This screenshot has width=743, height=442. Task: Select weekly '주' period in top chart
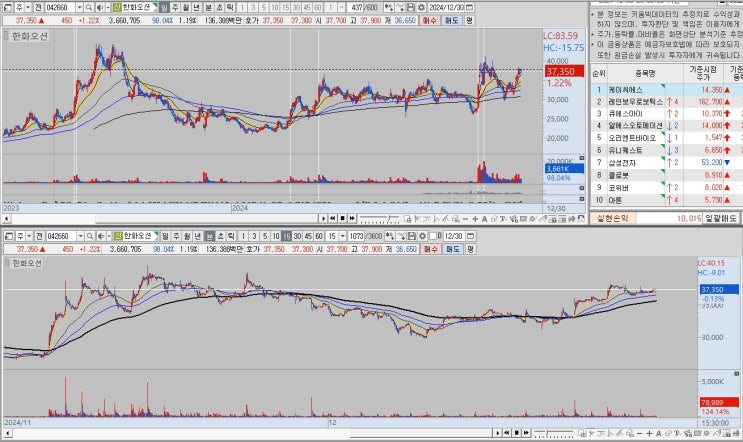click(175, 7)
